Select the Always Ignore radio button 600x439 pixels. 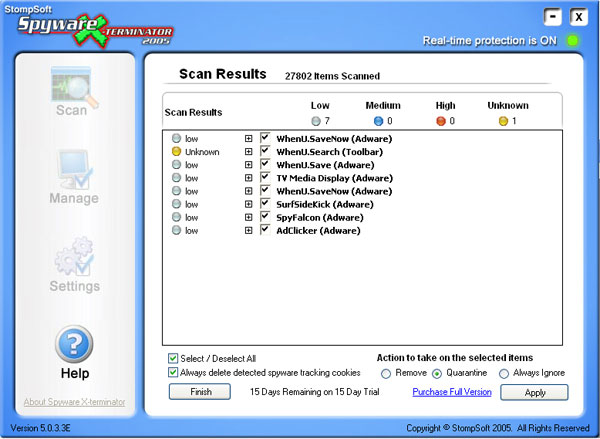coord(504,374)
